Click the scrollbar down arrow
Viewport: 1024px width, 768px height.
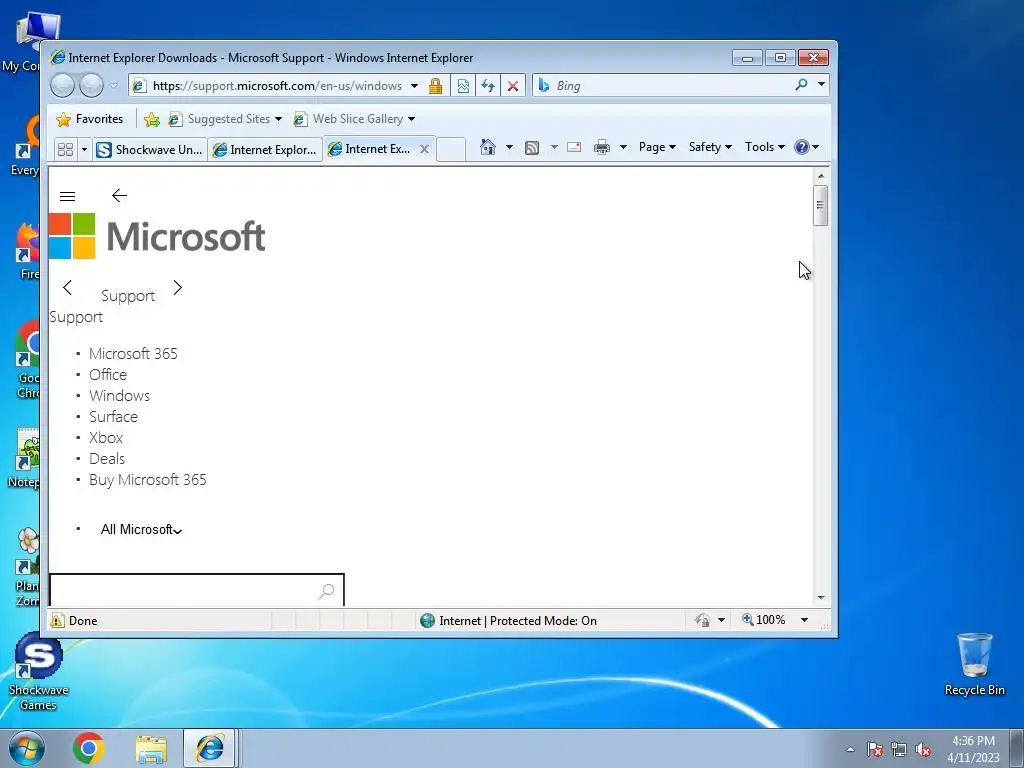click(821, 598)
